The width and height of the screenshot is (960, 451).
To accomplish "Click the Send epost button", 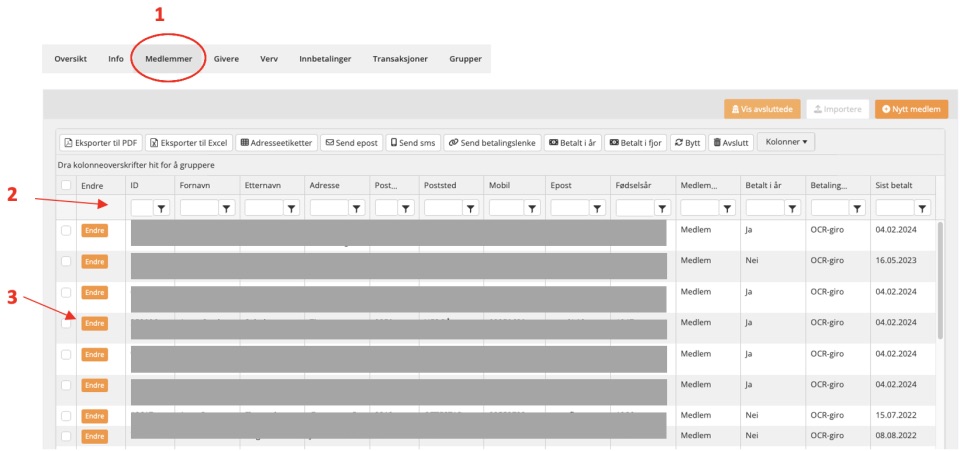I will click(x=352, y=143).
